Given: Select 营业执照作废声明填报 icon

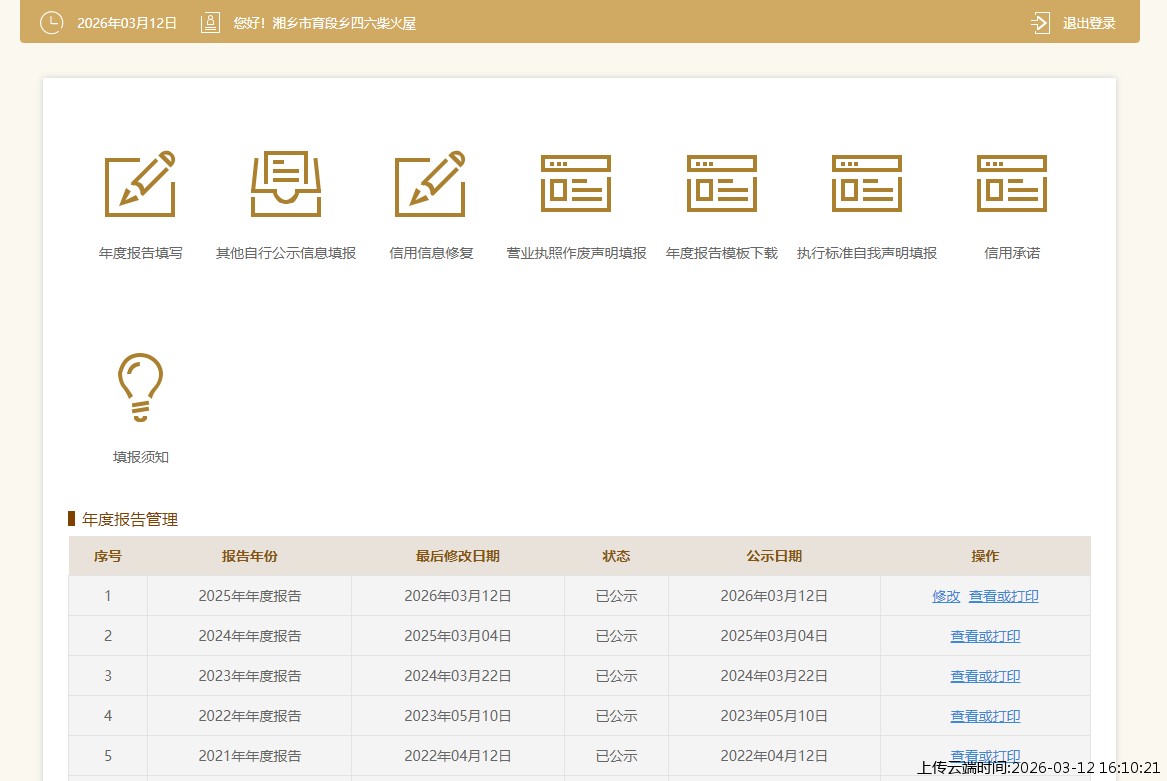Looking at the screenshot, I should [x=576, y=184].
